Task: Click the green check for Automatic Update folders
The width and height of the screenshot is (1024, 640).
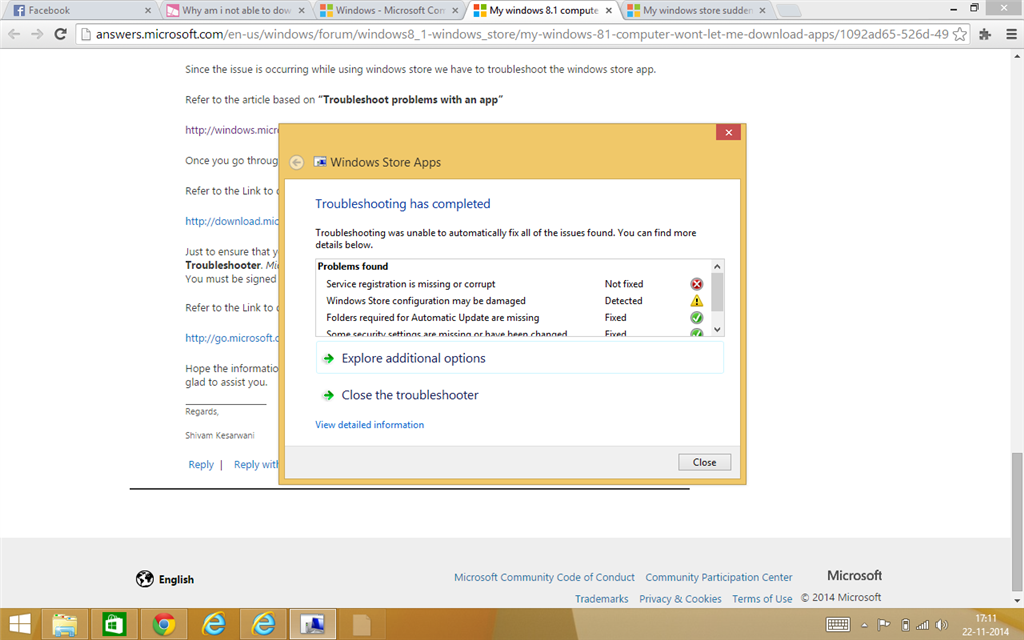Action: 697,318
